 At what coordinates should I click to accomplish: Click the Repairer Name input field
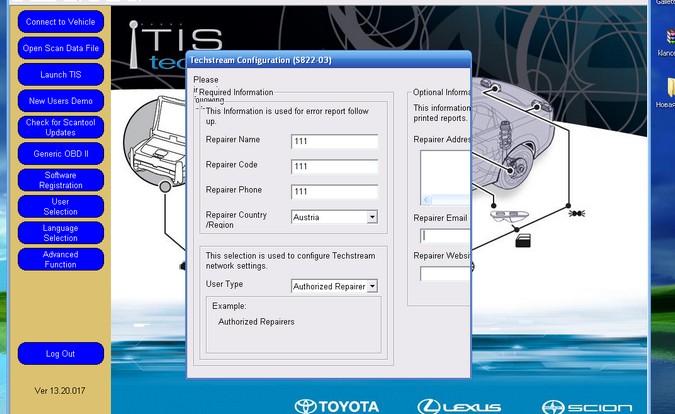tap(334, 141)
